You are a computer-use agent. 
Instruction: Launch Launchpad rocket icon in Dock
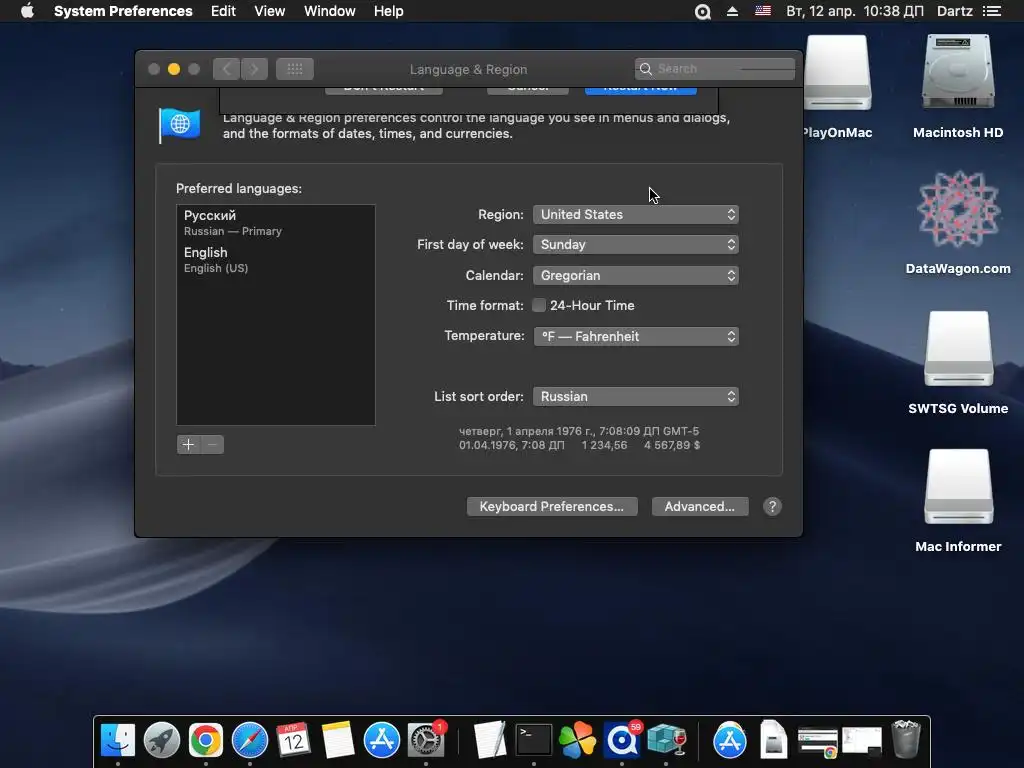point(162,740)
